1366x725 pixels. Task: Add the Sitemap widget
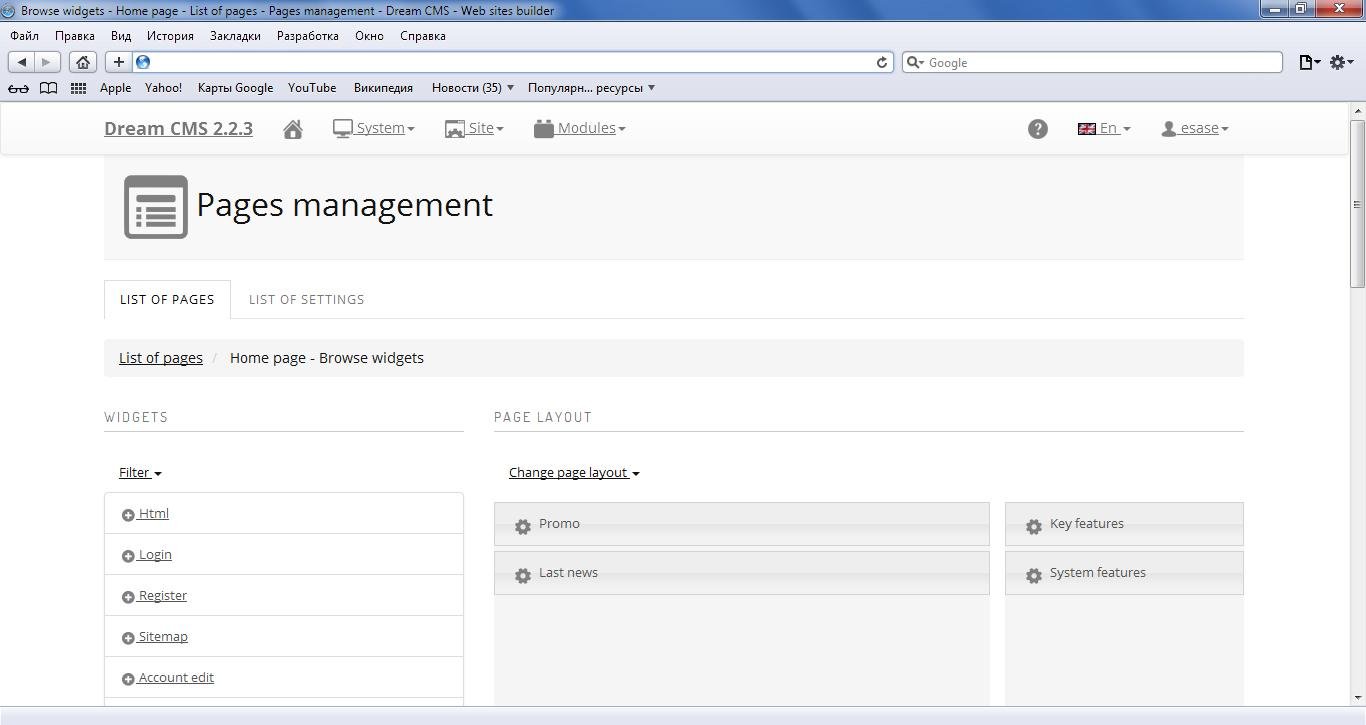(127, 637)
